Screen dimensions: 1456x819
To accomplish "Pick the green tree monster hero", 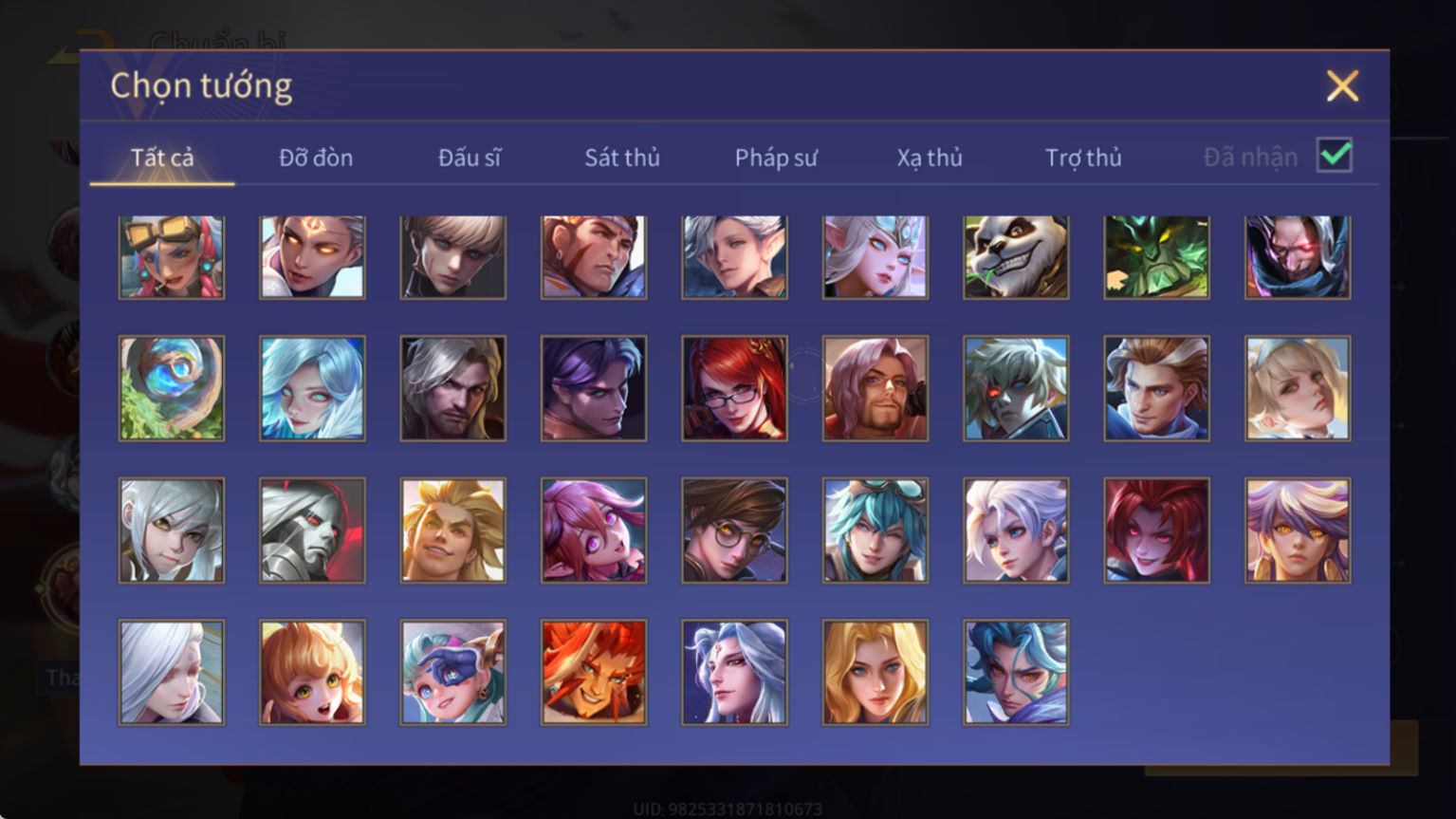I will point(1156,257).
